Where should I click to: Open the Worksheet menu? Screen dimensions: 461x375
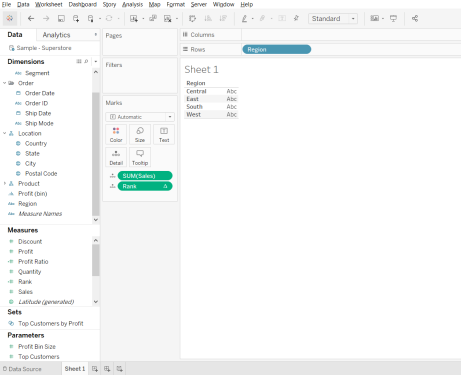pos(49,4)
